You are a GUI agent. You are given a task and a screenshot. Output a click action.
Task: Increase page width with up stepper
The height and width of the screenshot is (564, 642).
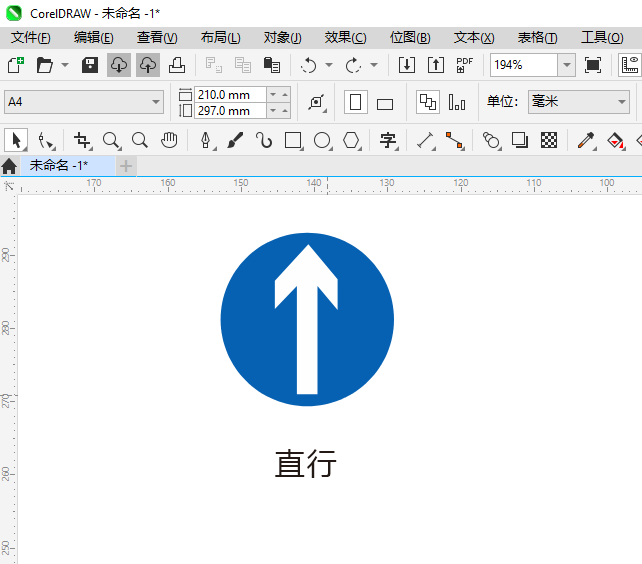[285, 95]
